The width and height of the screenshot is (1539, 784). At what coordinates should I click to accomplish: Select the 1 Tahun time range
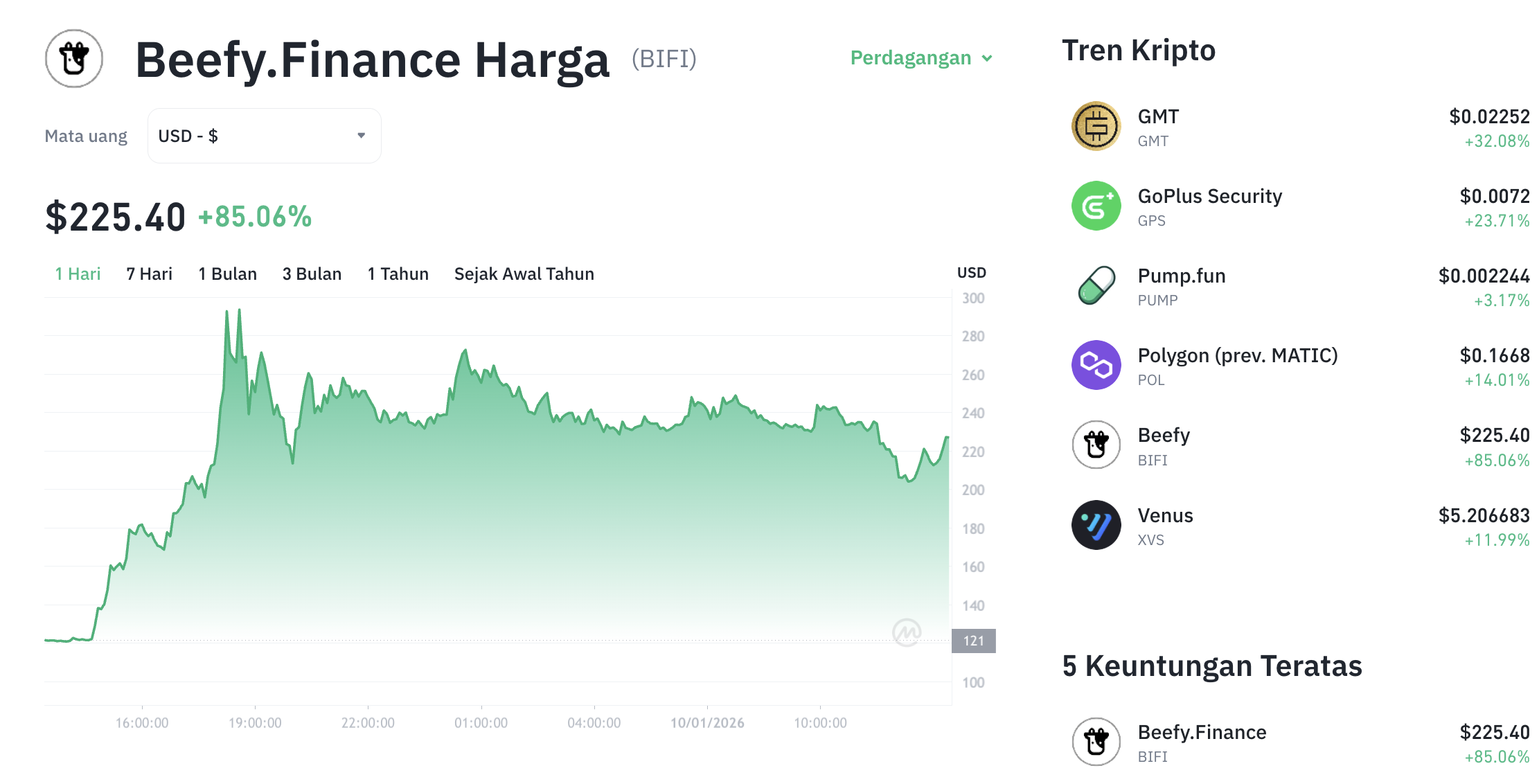(x=398, y=274)
